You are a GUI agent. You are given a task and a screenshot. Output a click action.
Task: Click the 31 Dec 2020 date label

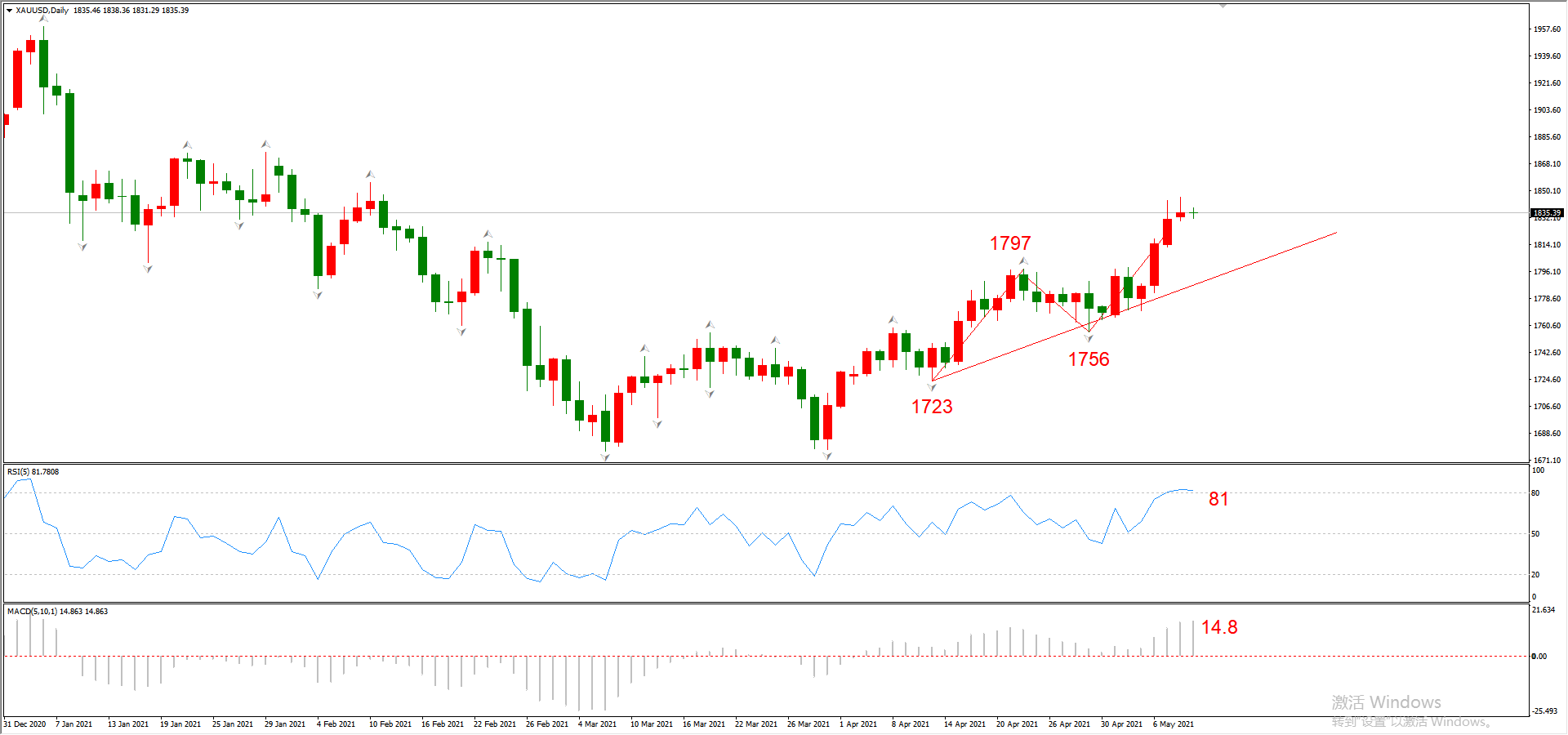[x=25, y=724]
